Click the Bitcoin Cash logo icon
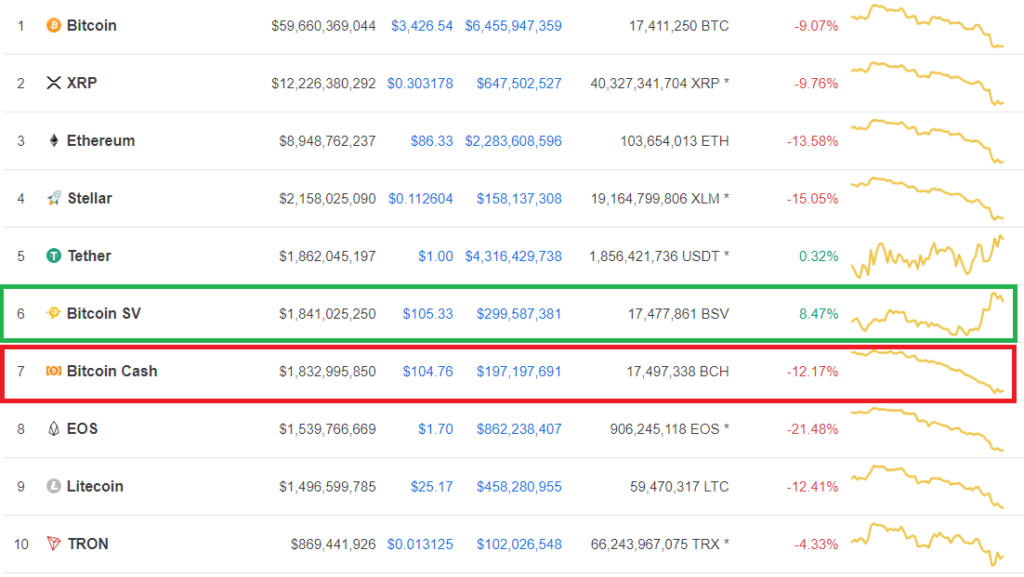 pyautogui.click(x=54, y=371)
